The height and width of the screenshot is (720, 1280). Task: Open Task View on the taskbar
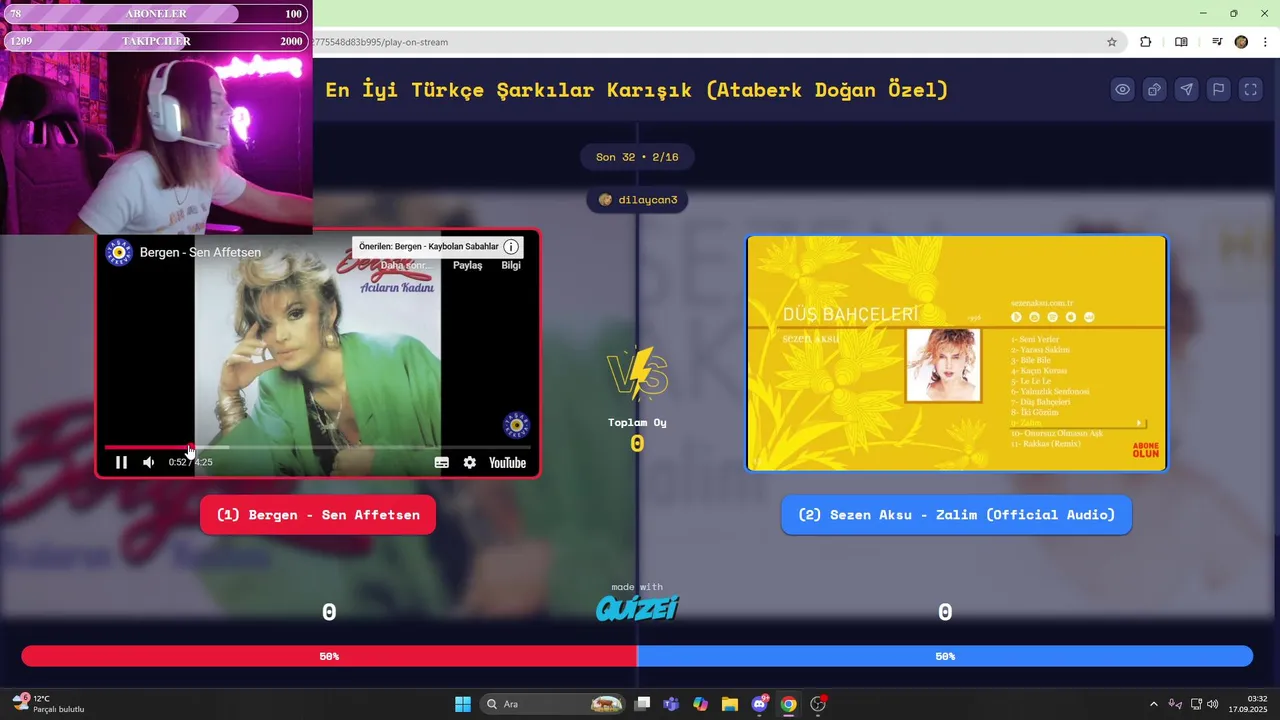click(x=643, y=704)
